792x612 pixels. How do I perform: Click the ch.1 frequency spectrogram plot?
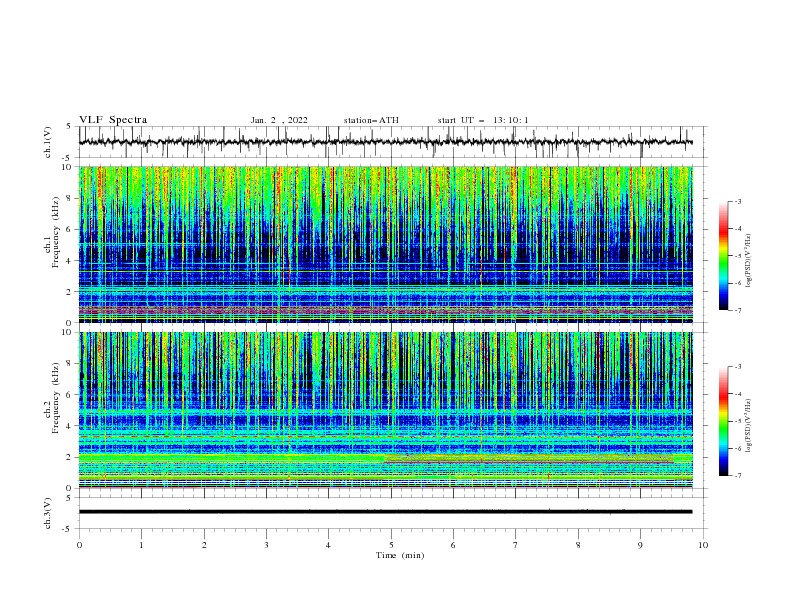pos(386,244)
